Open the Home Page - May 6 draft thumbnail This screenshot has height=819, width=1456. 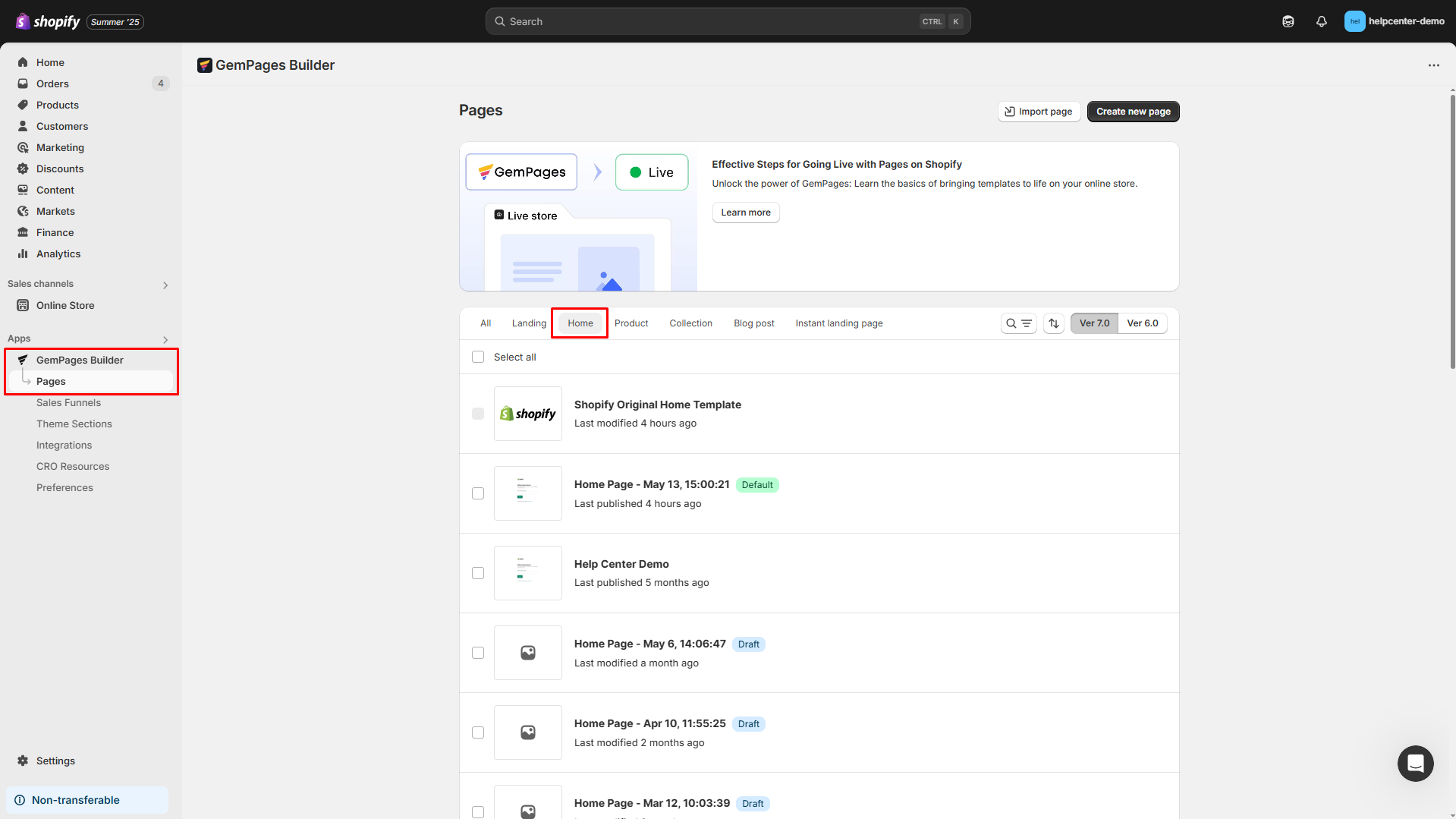527,652
